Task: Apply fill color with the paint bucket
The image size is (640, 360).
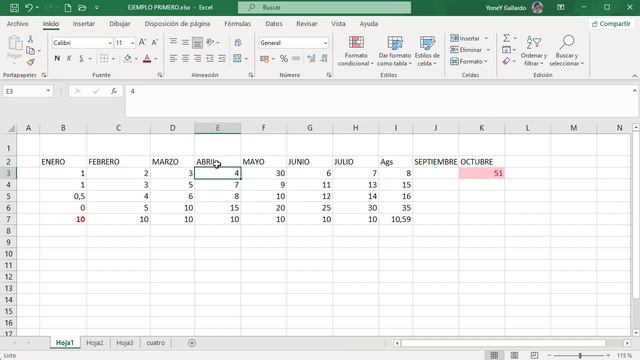Action: click(x=128, y=58)
